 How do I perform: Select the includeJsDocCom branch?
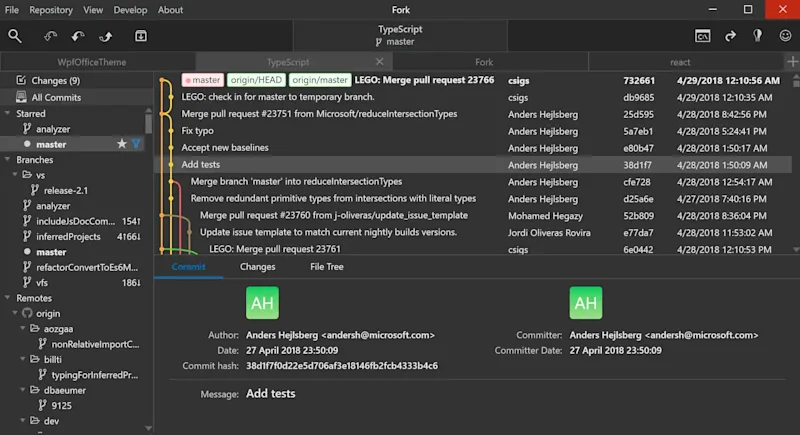click(x=76, y=221)
